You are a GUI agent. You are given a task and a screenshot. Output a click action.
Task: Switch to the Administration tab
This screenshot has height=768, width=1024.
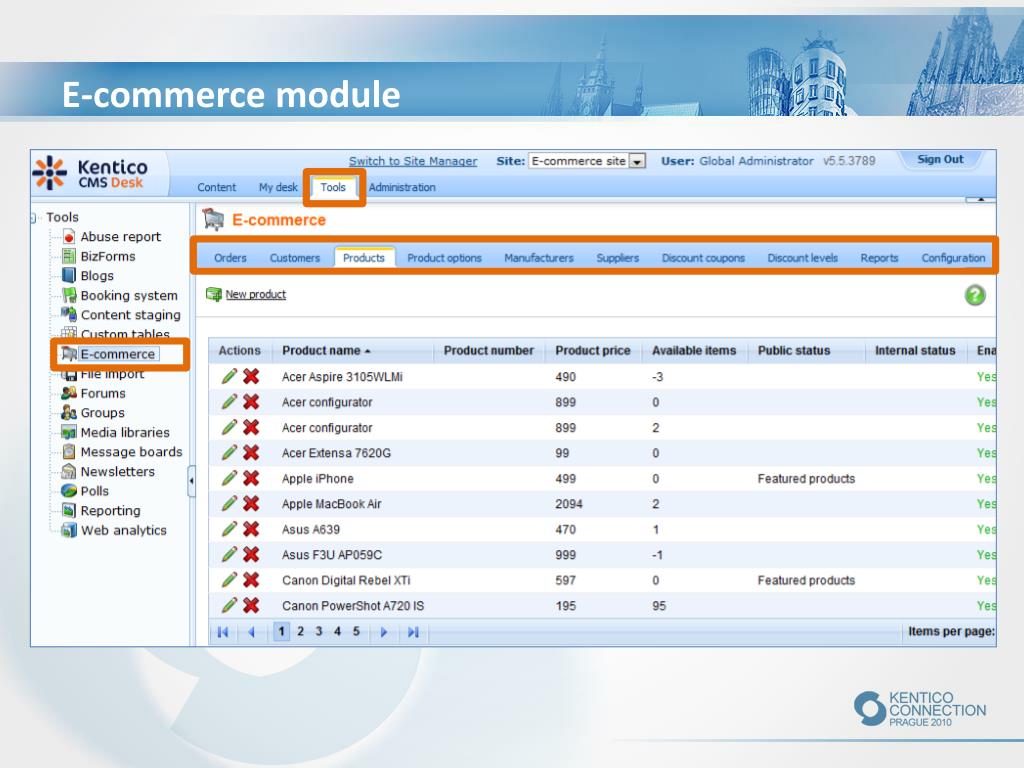pyautogui.click(x=402, y=187)
